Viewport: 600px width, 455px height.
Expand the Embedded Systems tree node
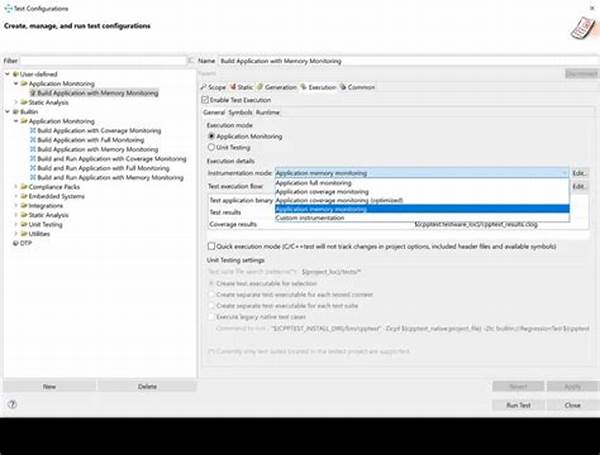pyautogui.click(x=17, y=196)
